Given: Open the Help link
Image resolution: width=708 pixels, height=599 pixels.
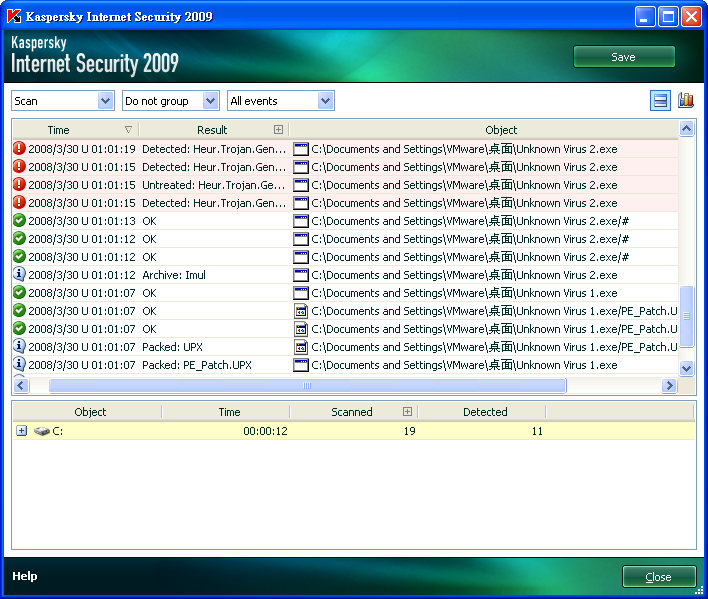Looking at the screenshot, I should 25,576.
